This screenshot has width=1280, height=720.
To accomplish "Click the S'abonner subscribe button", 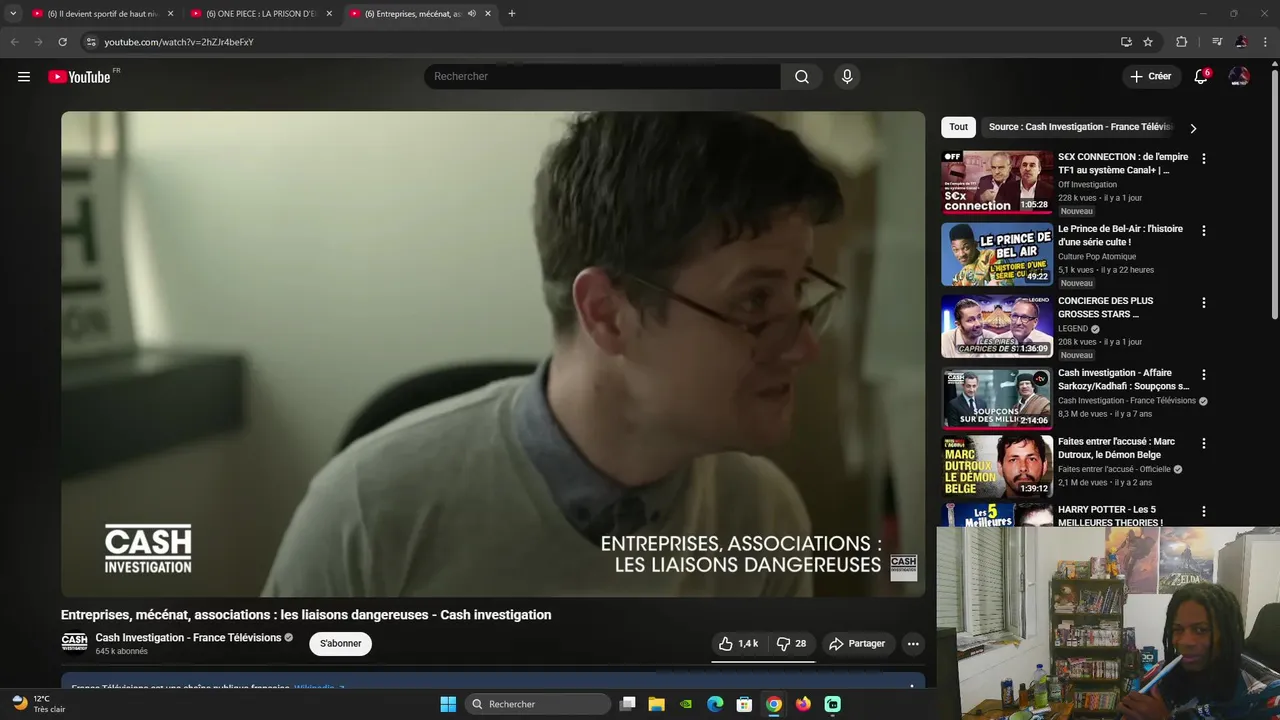I will click(x=340, y=644).
